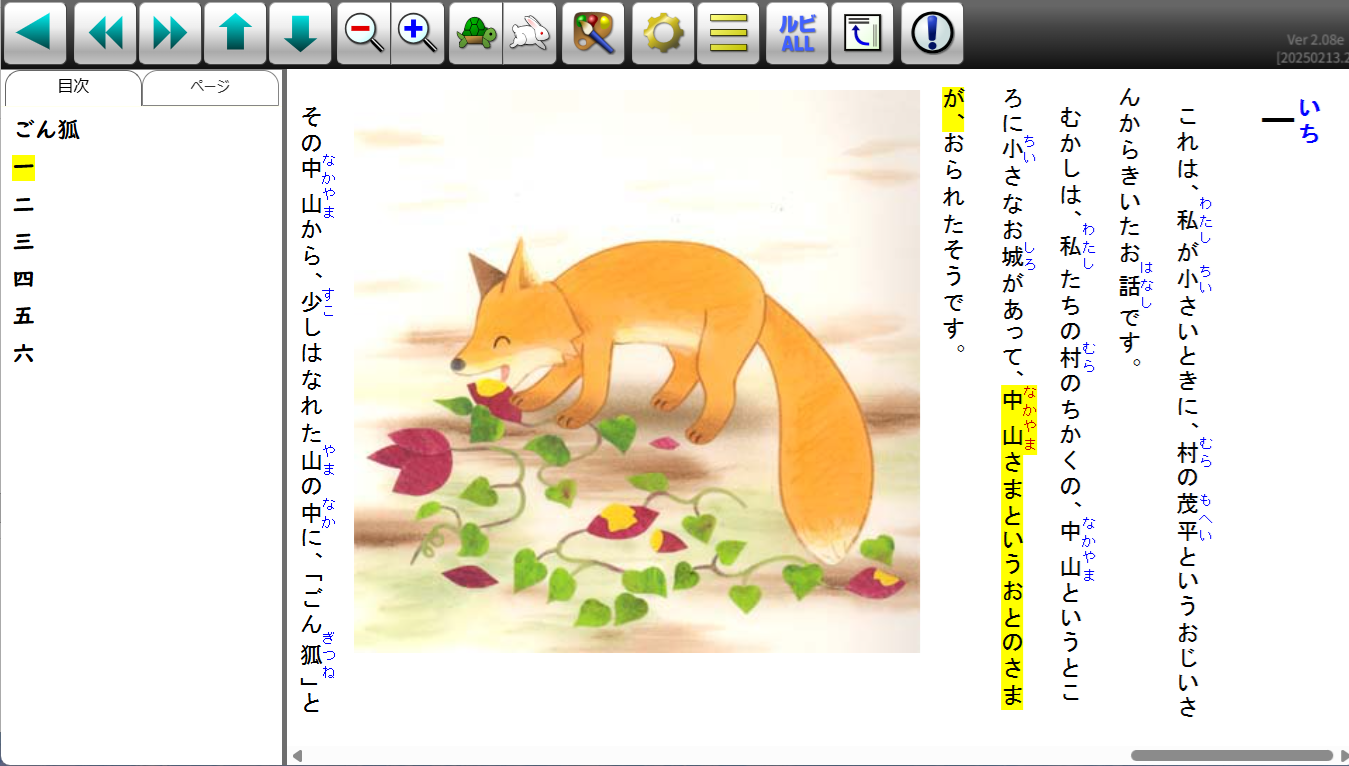Open the exclamation info button
Image resolution: width=1349 pixels, height=766 pixels.
pos(932,33)
